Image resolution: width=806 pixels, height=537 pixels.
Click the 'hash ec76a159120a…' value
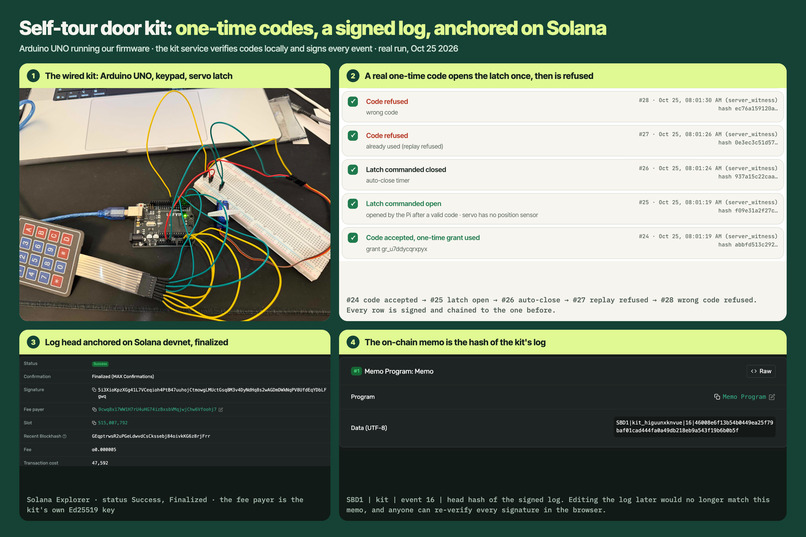pos(748,108)
